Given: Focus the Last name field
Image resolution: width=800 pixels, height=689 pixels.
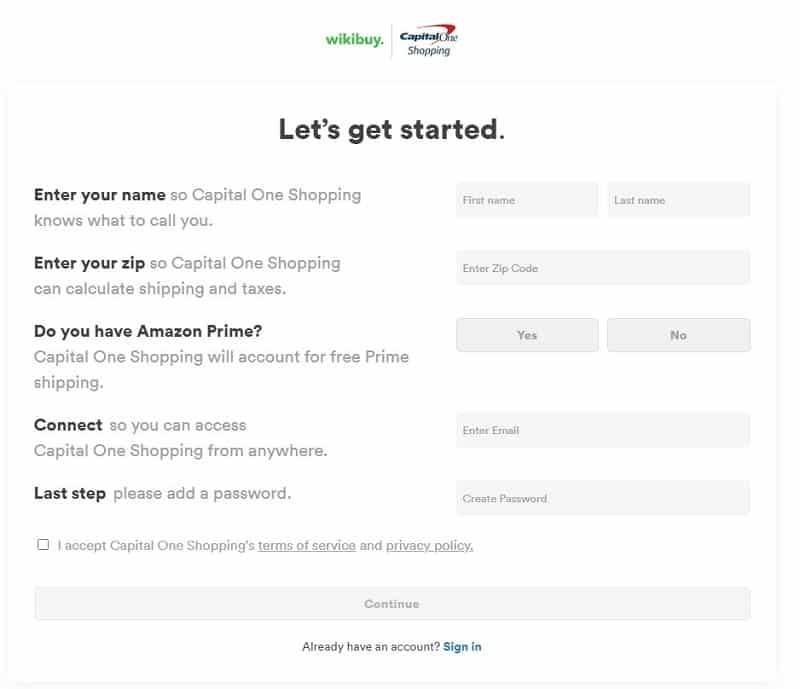Looking at the screenshot, I should (x=679, y=200).
